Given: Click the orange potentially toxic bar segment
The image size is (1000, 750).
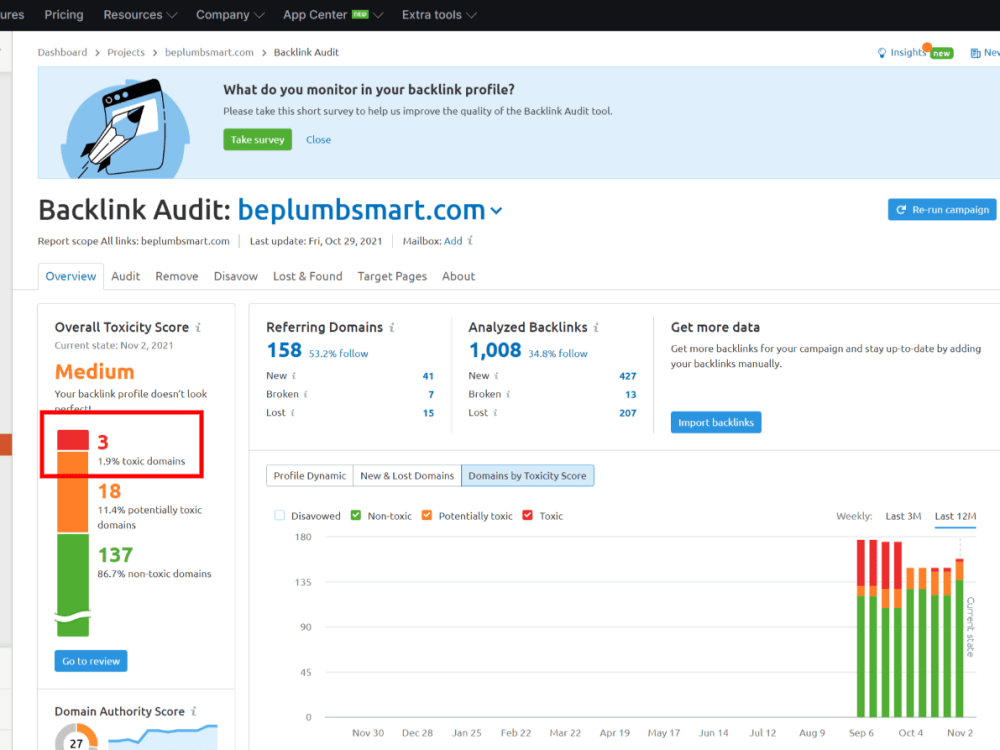Looking at the screenshot, I should click(73, 492).
